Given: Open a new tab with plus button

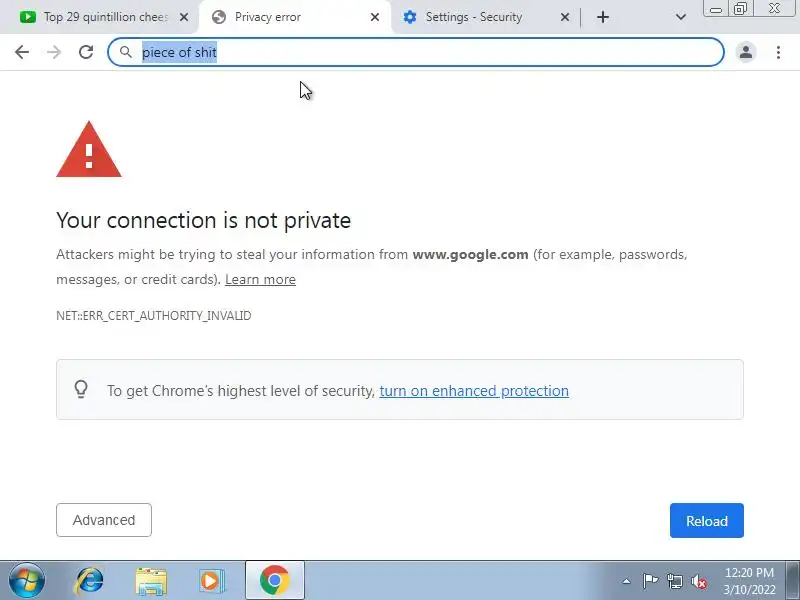Looking at the screenshot, I should 603,17.
